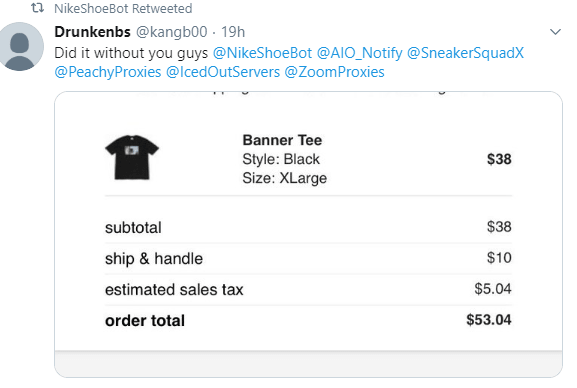Click the subtotal $38 row
This screenshot has width=577, height=388.
pyautogui.click(x=308, y=227)
